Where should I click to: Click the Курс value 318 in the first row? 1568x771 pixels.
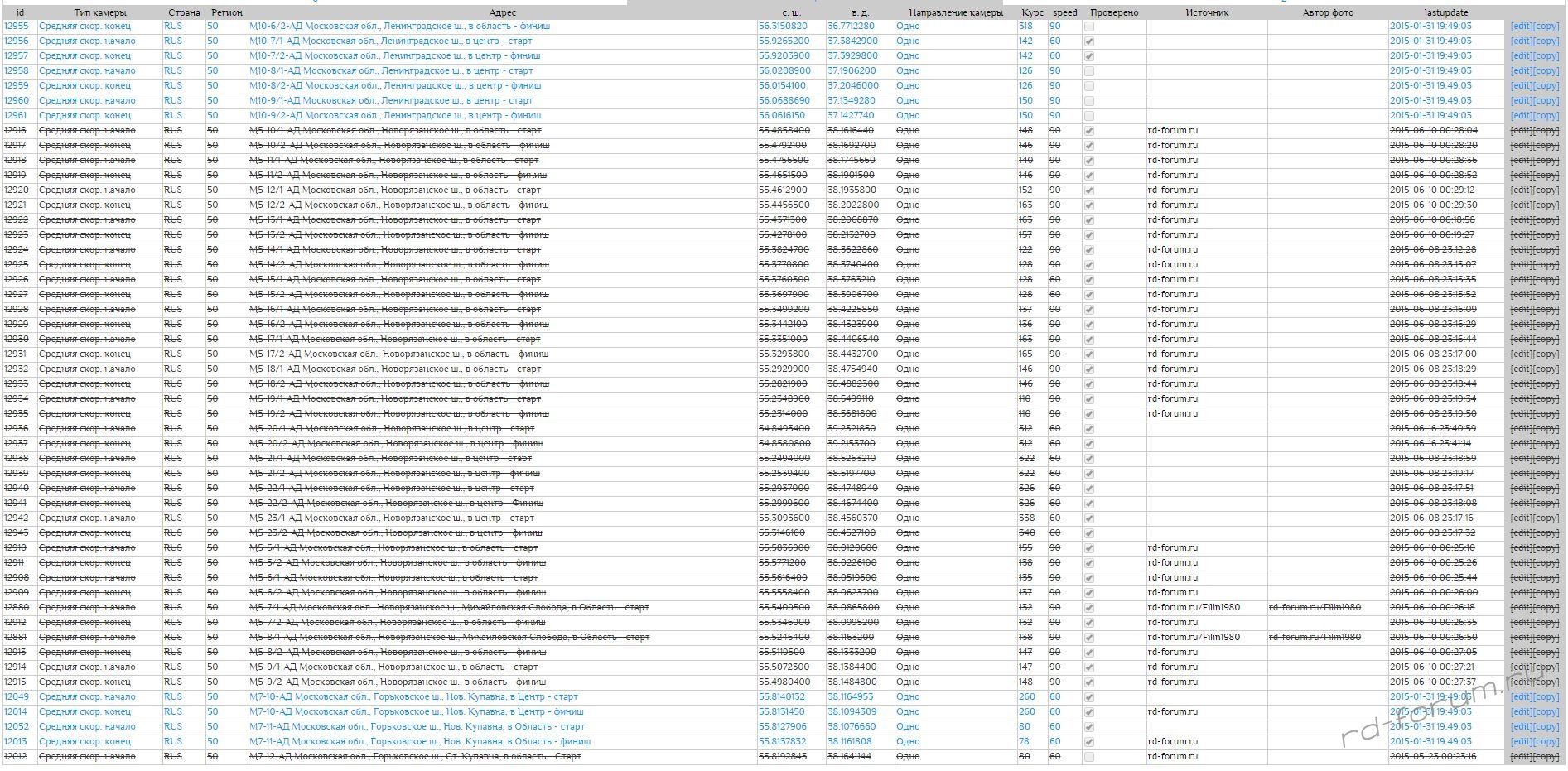pos(1025,27)
